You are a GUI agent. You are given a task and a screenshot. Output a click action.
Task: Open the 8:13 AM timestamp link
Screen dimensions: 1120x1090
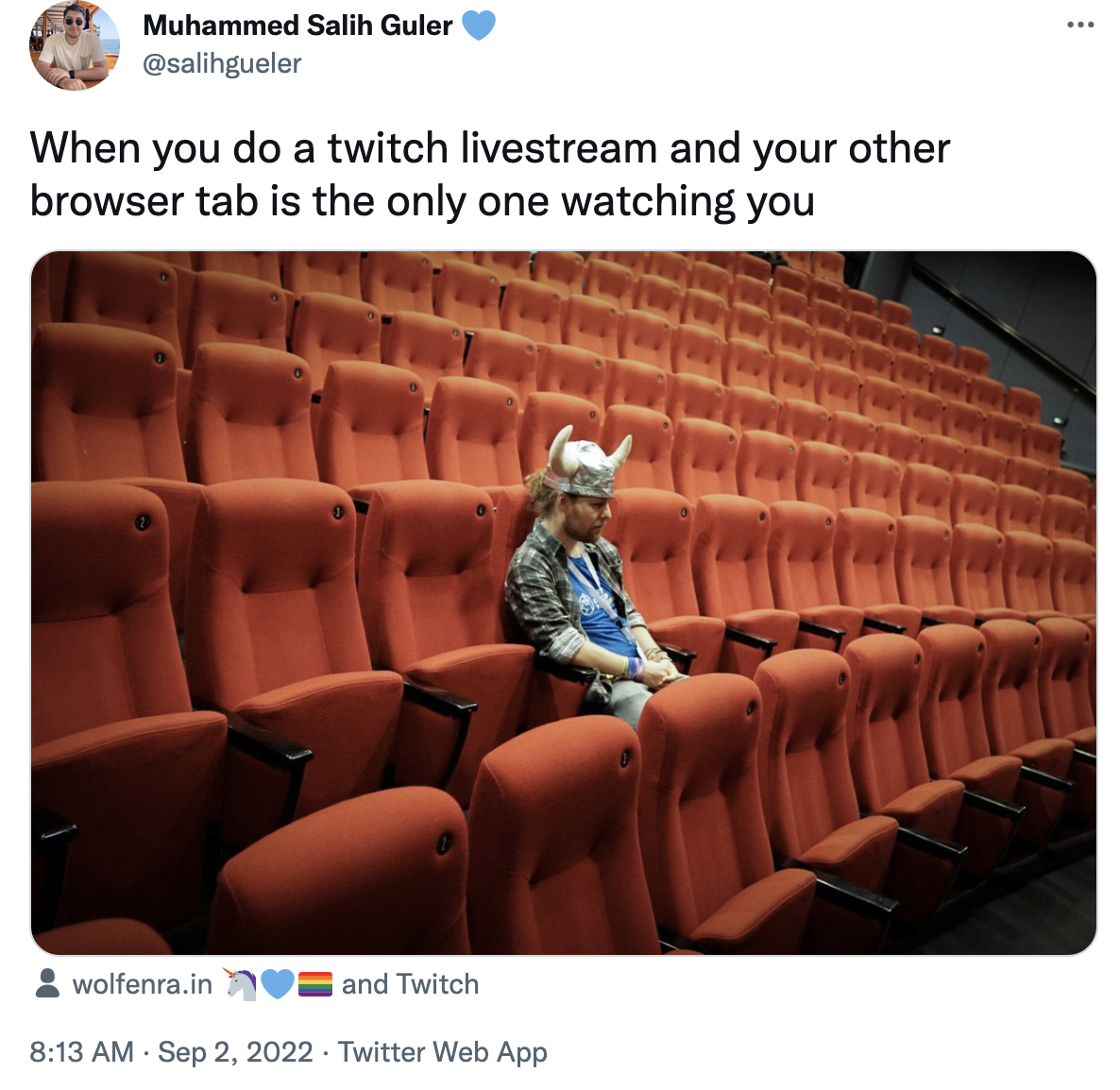(x=81, y=1052)
